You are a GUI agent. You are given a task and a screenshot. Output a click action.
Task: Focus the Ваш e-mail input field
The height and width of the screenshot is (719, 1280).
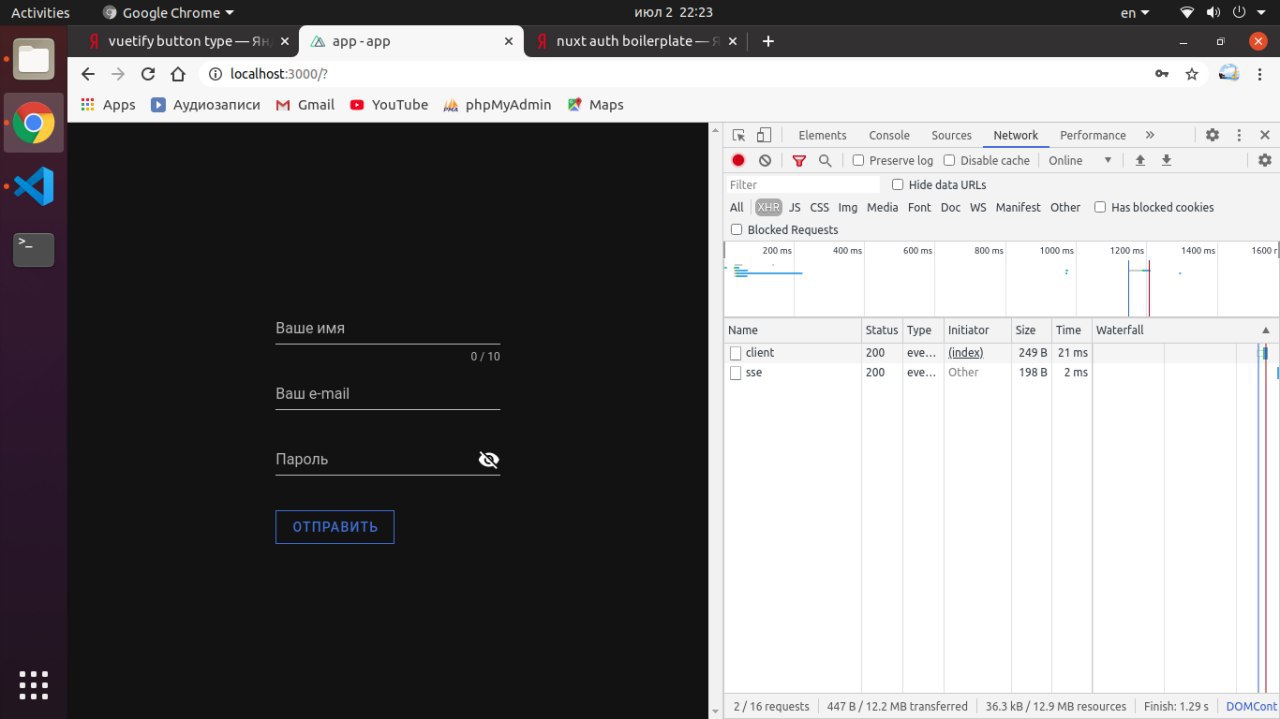tap(388, 394)
